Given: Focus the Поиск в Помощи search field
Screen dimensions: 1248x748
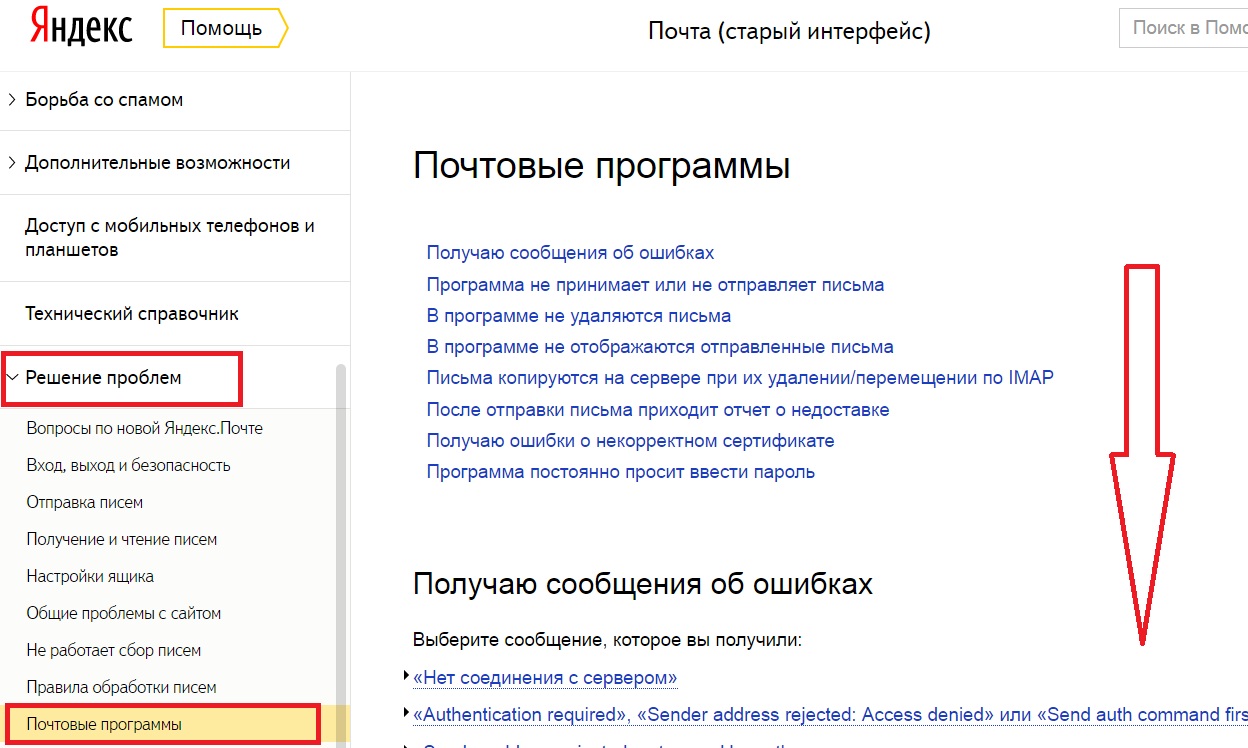Looking at the screenshot, I should pyautogui.click(x=1183, y=28).
